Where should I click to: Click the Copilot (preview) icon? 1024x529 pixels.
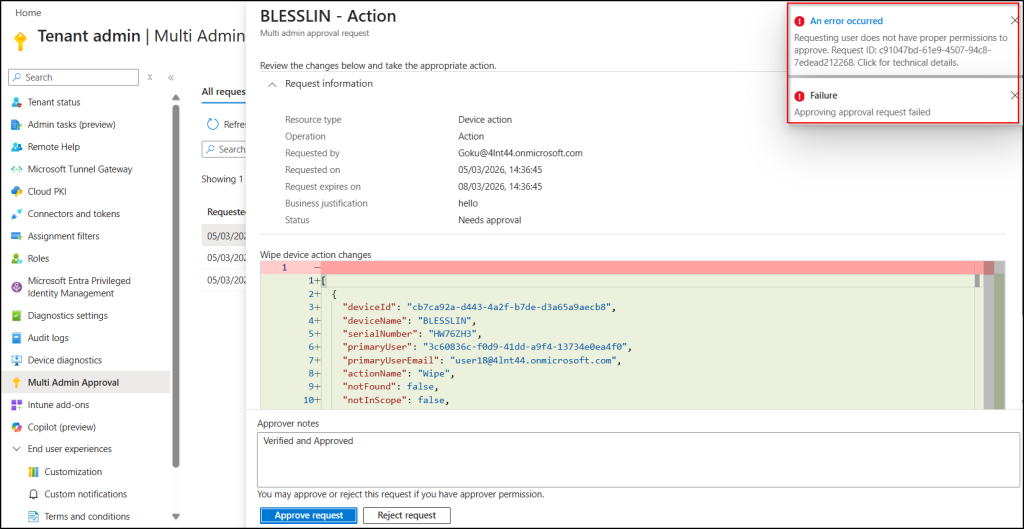[x=17, y=427]
